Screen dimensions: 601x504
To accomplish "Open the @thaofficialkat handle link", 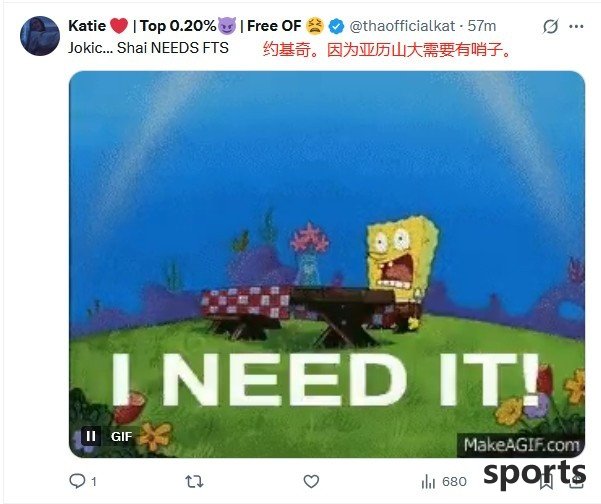I will (402, 26).
